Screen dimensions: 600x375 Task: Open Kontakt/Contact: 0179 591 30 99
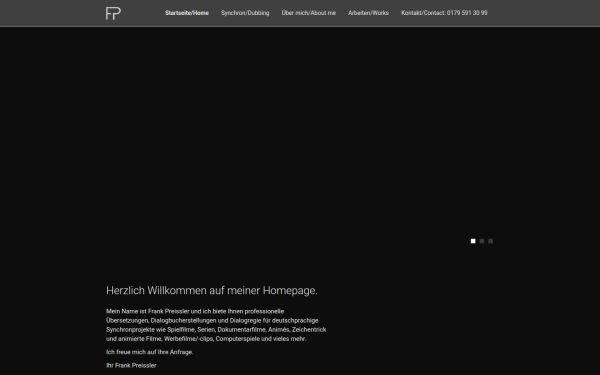pyautogui.click(x=444, y=13)
